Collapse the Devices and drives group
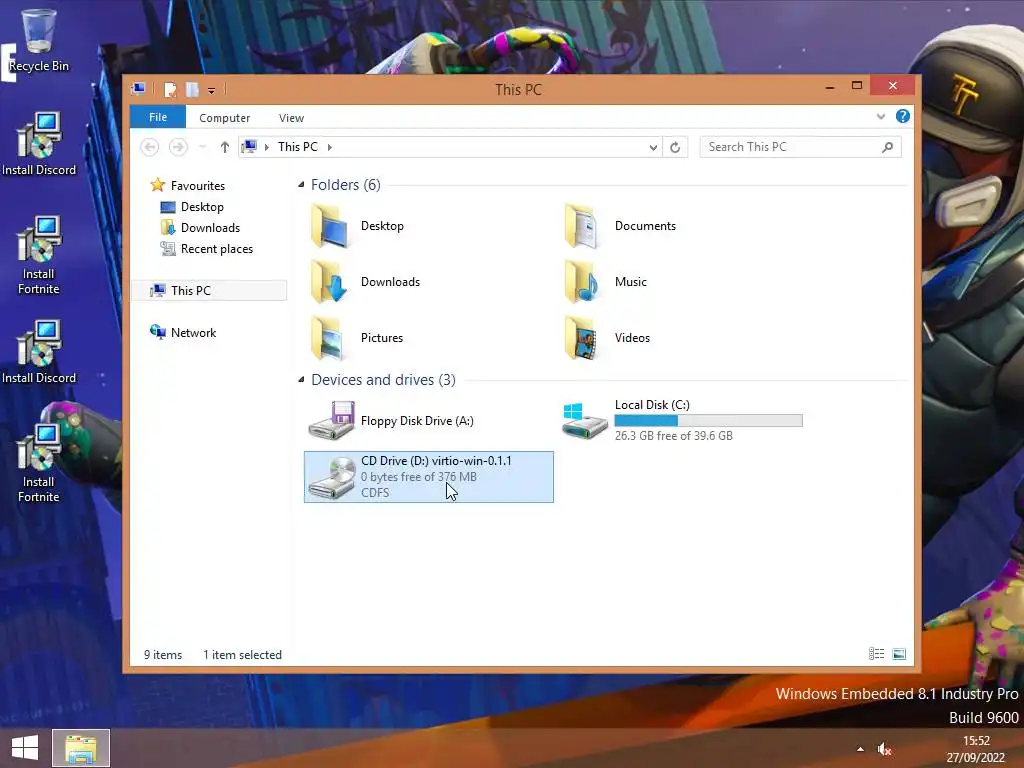 tap(301, 379)
